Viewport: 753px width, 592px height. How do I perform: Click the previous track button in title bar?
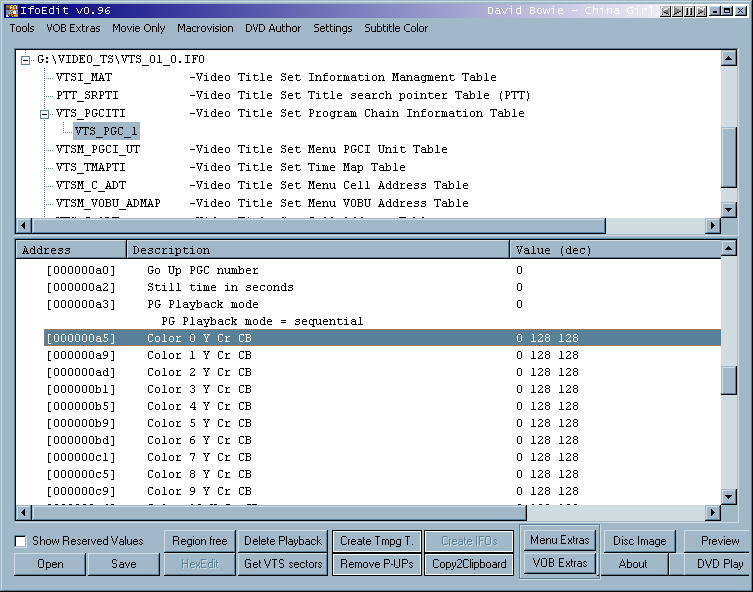coord(665,11)
